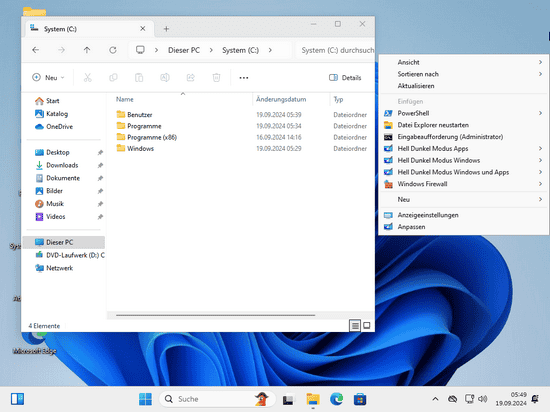Open Videos quick access entry

pyautogui.click(x=63, y=217)
